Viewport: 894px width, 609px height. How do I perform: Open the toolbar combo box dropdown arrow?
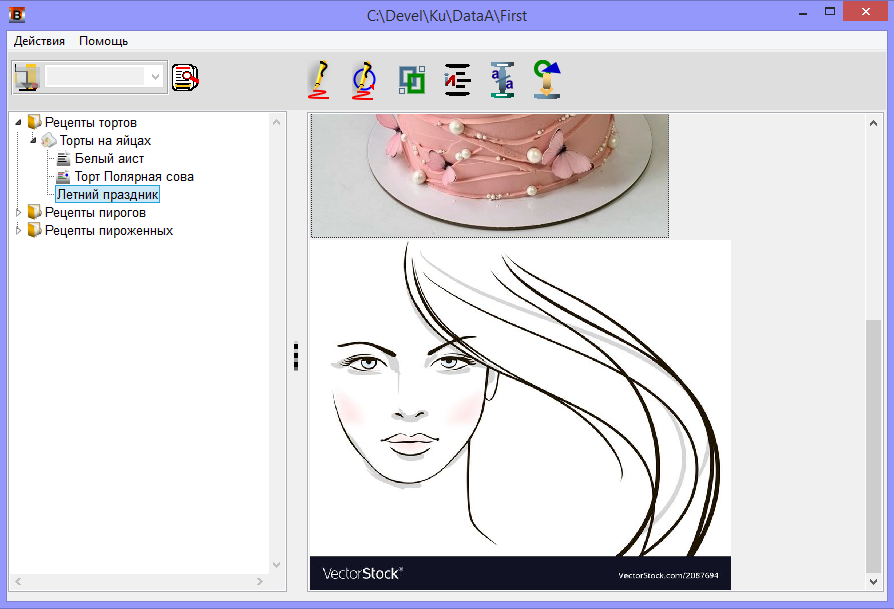[155, 76]
